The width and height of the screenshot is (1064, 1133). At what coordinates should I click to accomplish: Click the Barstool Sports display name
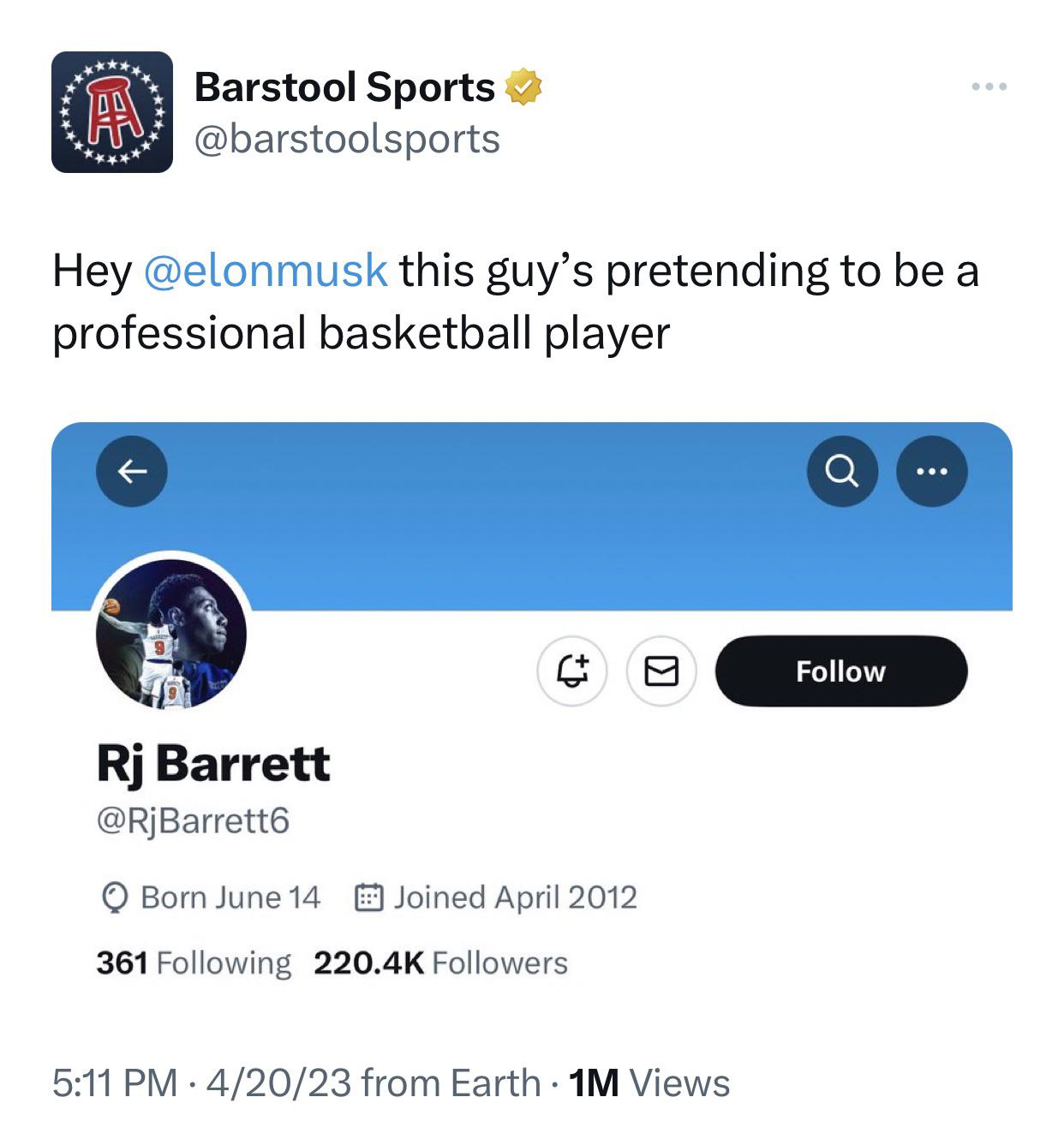(x=344, y=87)
